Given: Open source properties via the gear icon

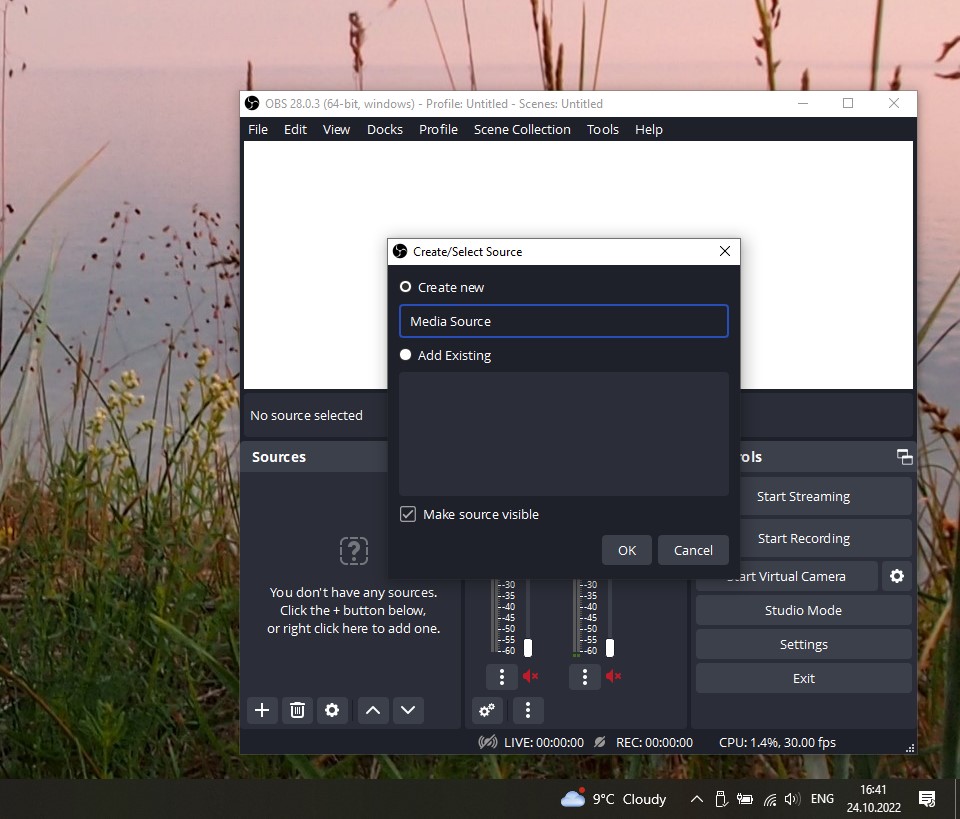Looking at the screenshot, I should (332, 710).
